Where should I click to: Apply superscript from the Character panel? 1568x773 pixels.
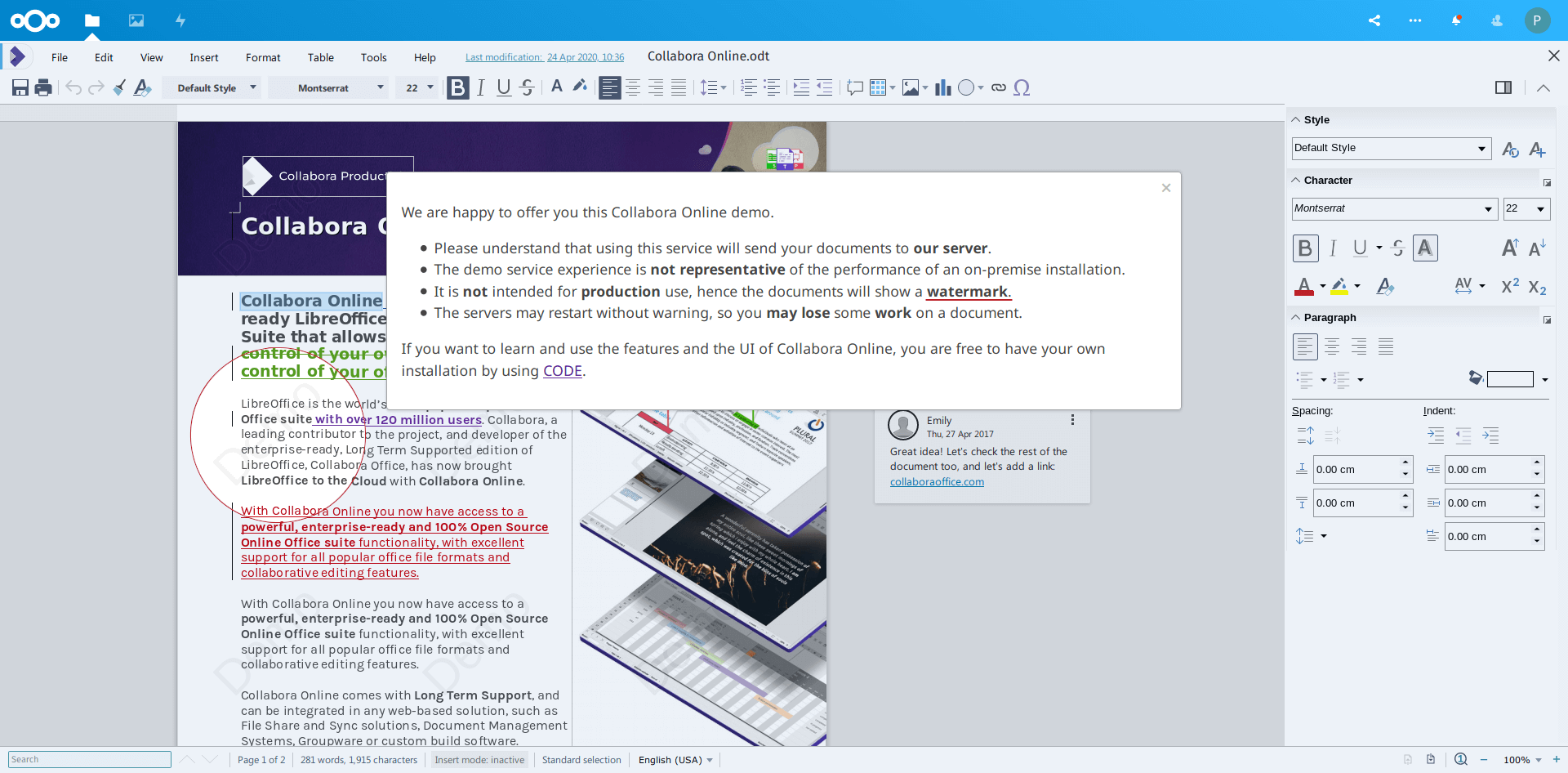tap(1510, 286)
